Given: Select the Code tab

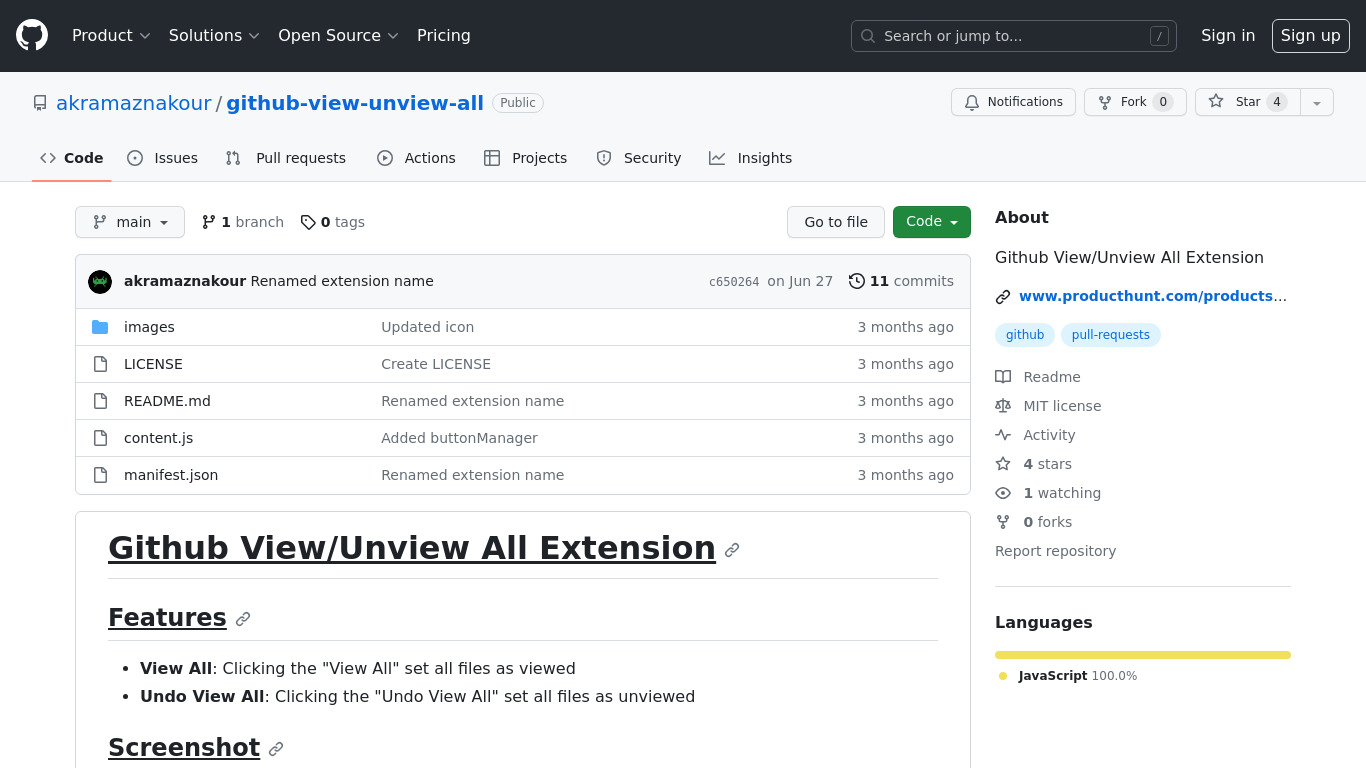Looking at the screenshot, I should 71,158.
